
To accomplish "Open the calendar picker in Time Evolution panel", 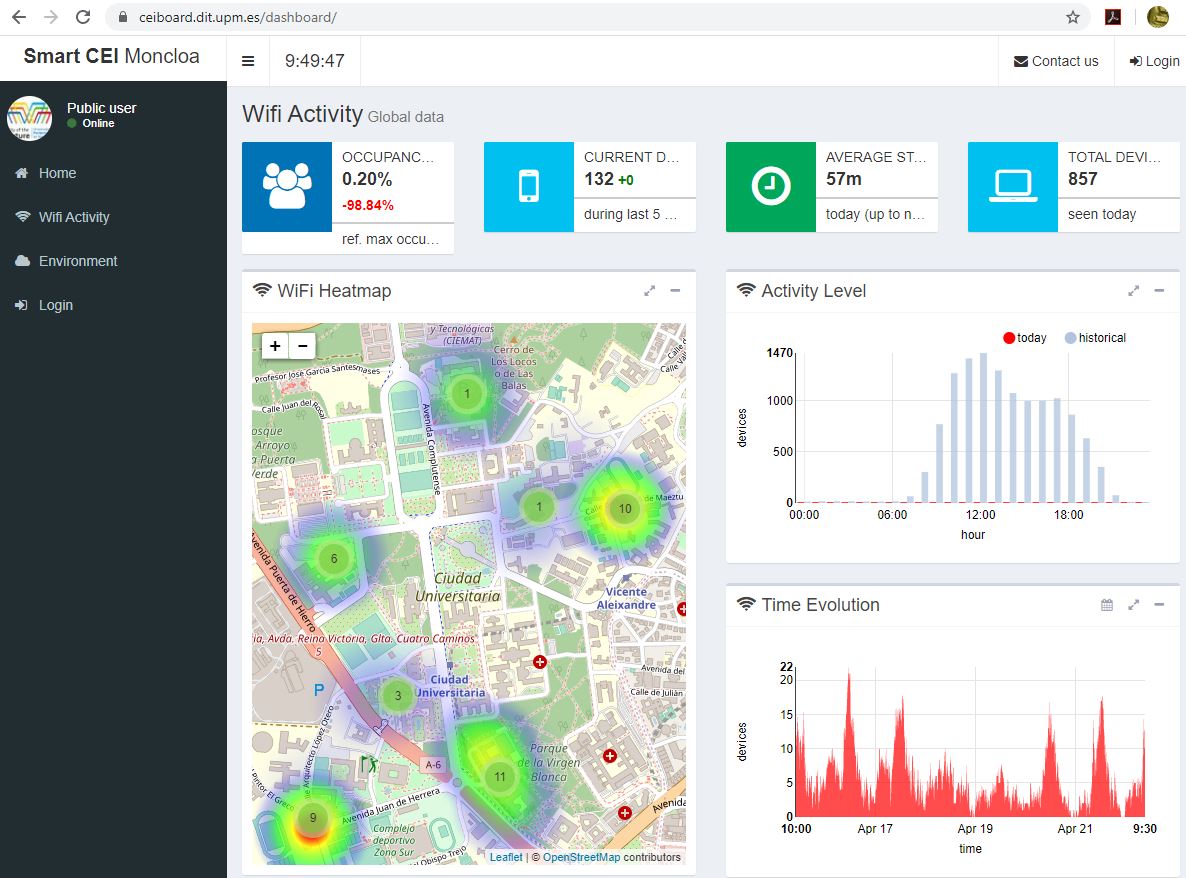I will click(1106, 605).
